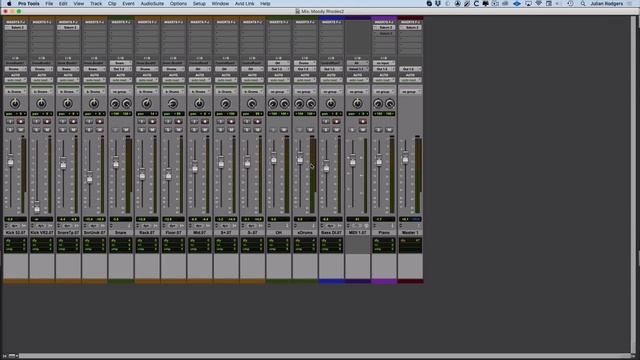Click the Snare track name button
Screen dimensions: 640x360
tap(121, 232)
